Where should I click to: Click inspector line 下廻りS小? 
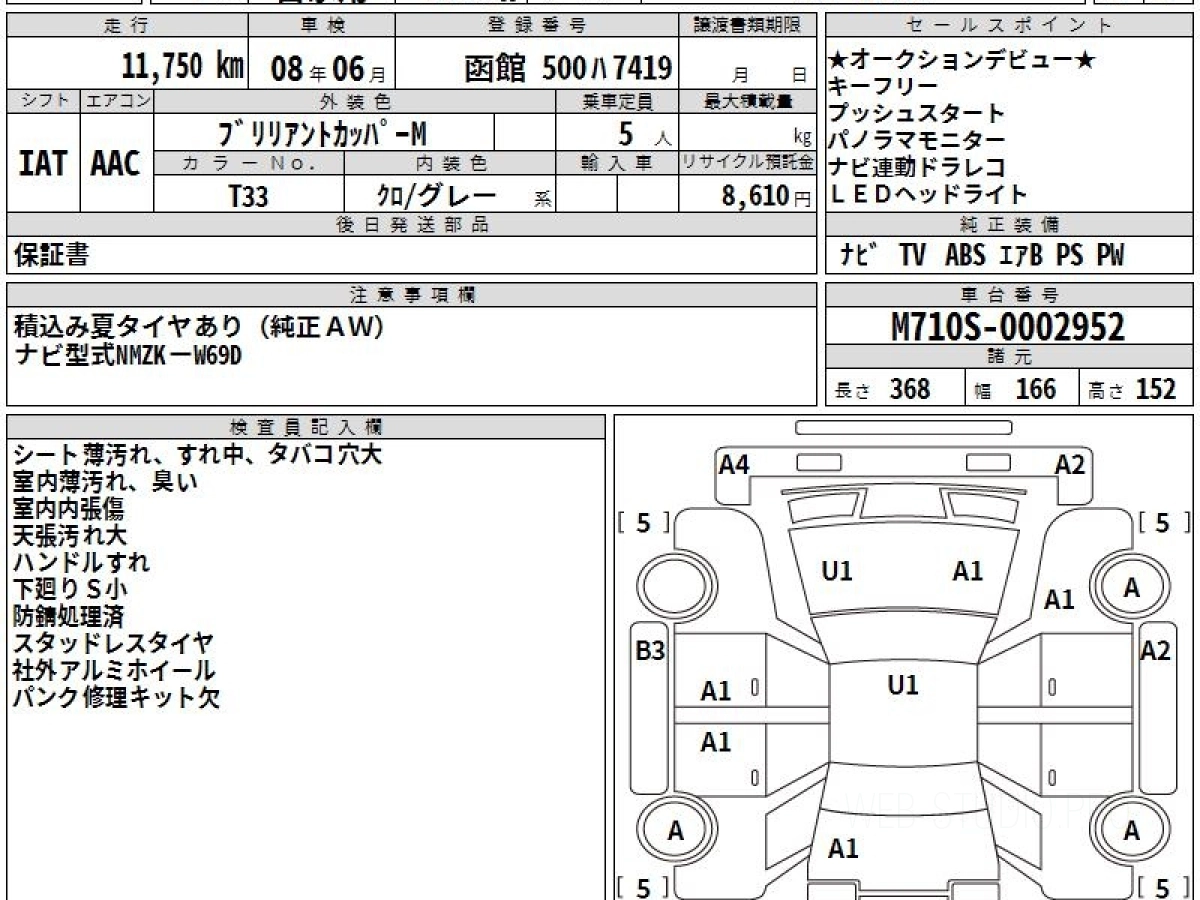tap(70, 589)
